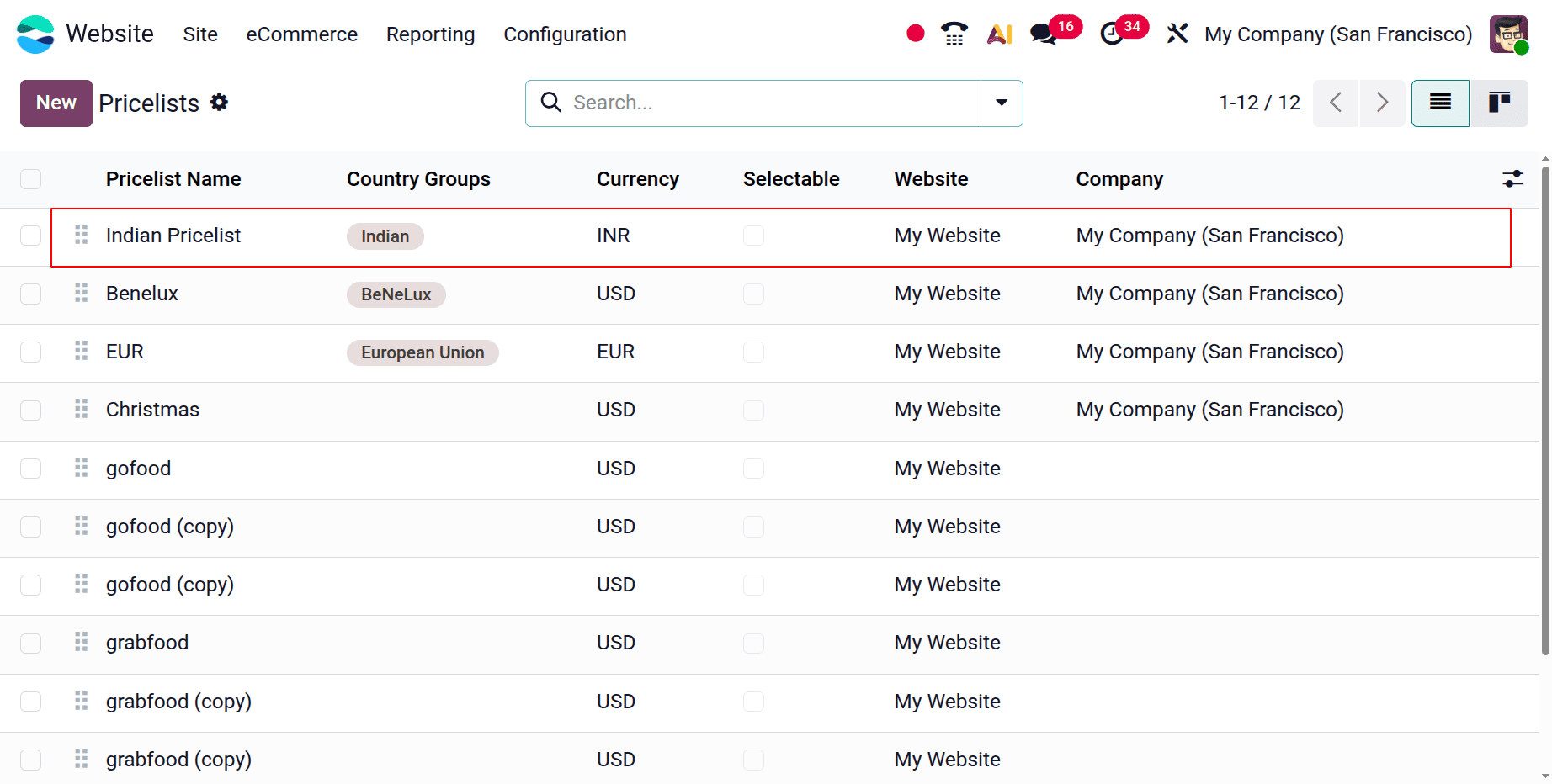Image resolution: width=1552 pixels, height=784 pixels.
Task: Sort by Company column header
Action: 1119,179
